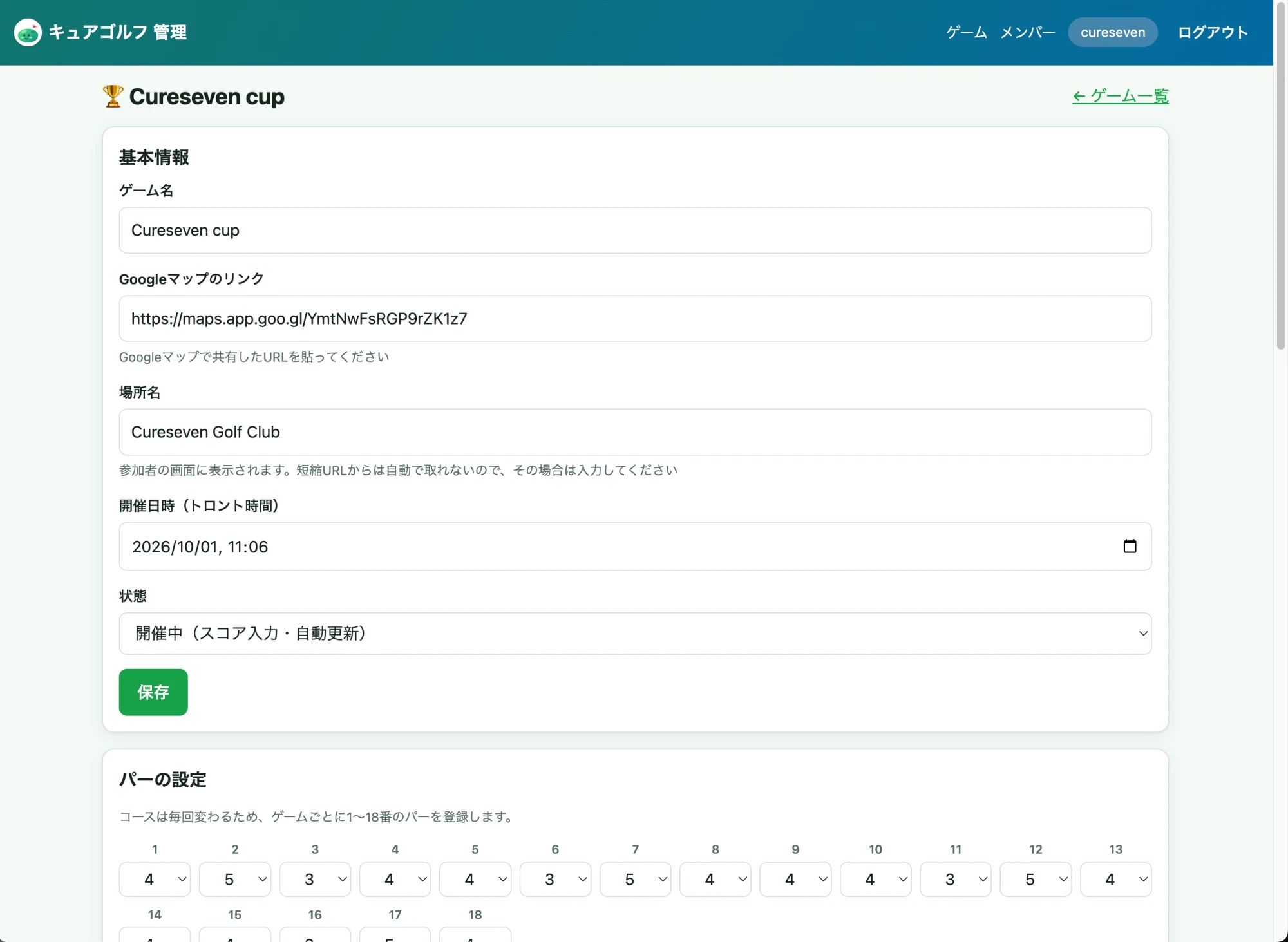Open par dropdown for hole 1
This screenshot has width=1288, height=942.
click(155, 880)
